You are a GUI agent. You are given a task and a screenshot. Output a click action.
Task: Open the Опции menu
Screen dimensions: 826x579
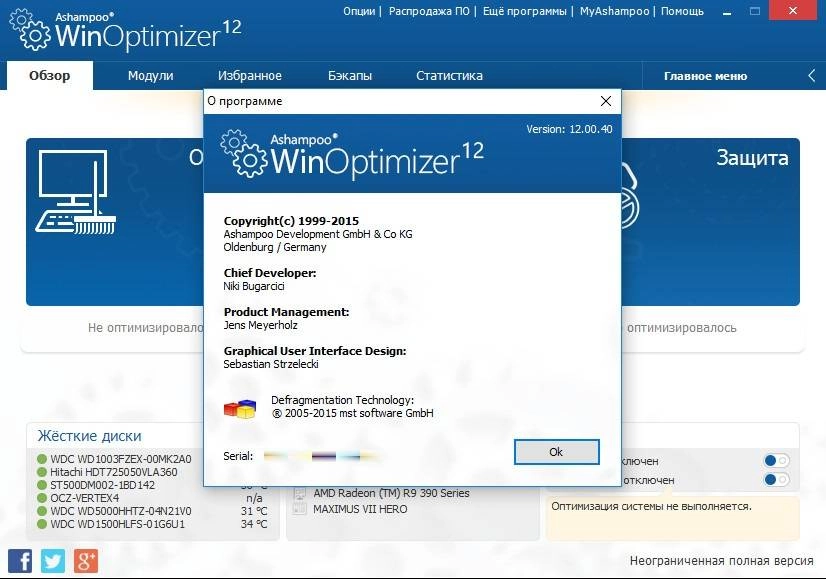tap(359, 11)
